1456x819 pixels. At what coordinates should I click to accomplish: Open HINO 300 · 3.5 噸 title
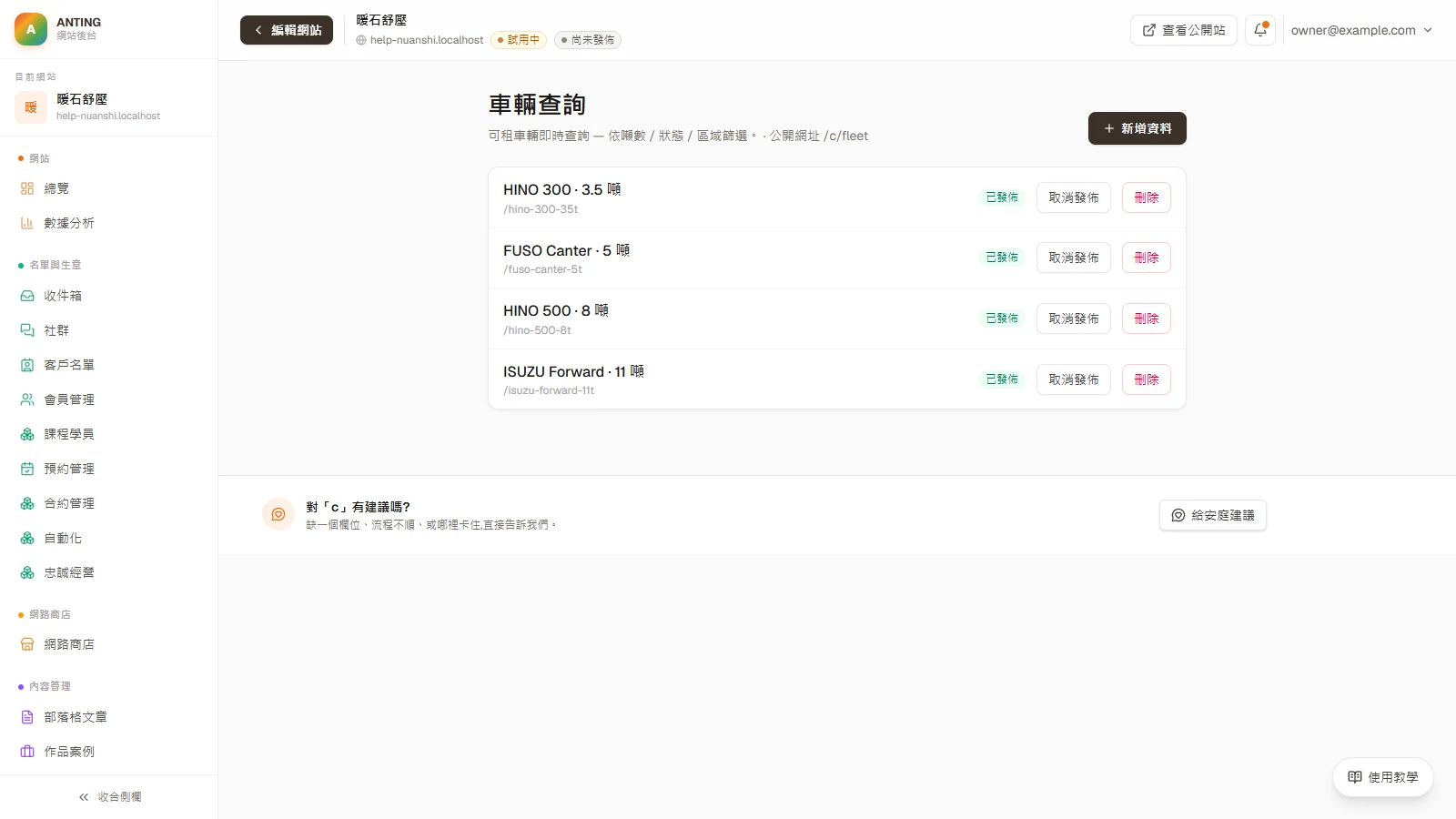point(562,189)
